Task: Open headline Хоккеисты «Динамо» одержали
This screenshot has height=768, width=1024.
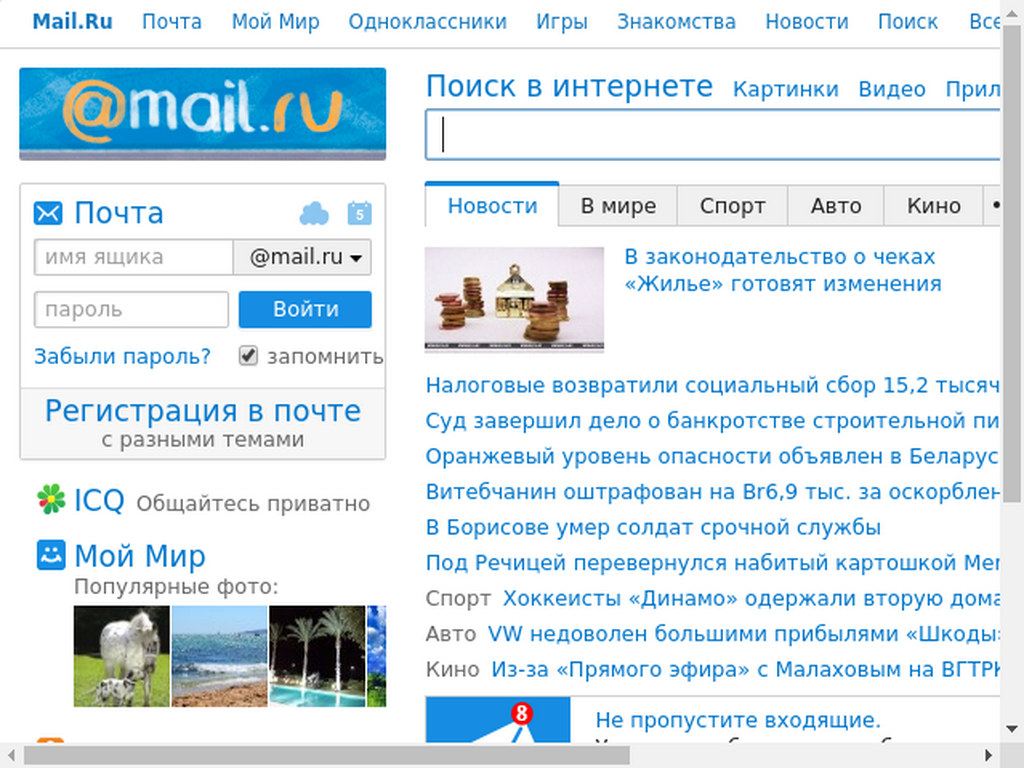Action: coord(751,598)
